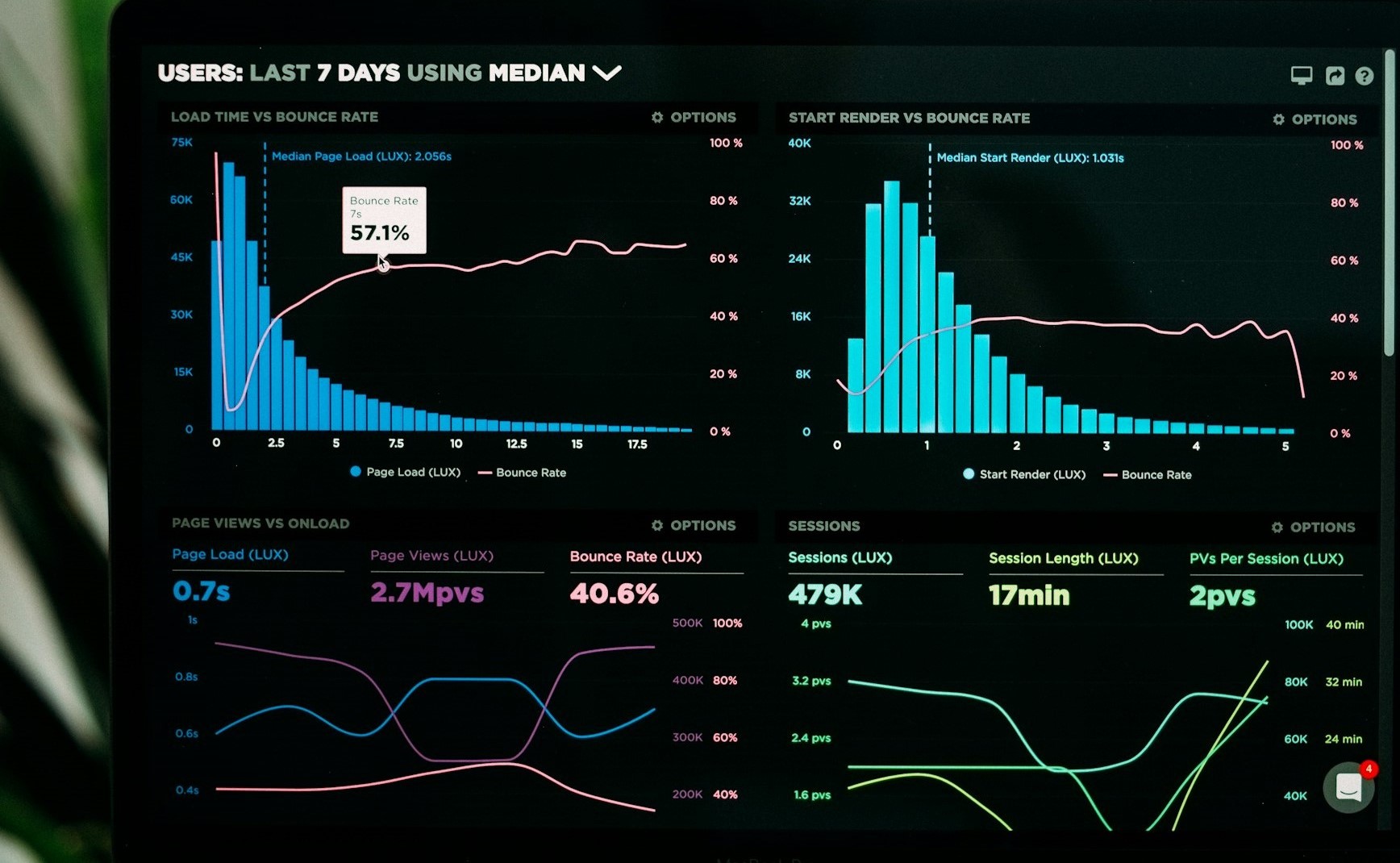Click the 57.1% bounce rate data point
This screenshot has height=863, width=1400.
point(383,266)
